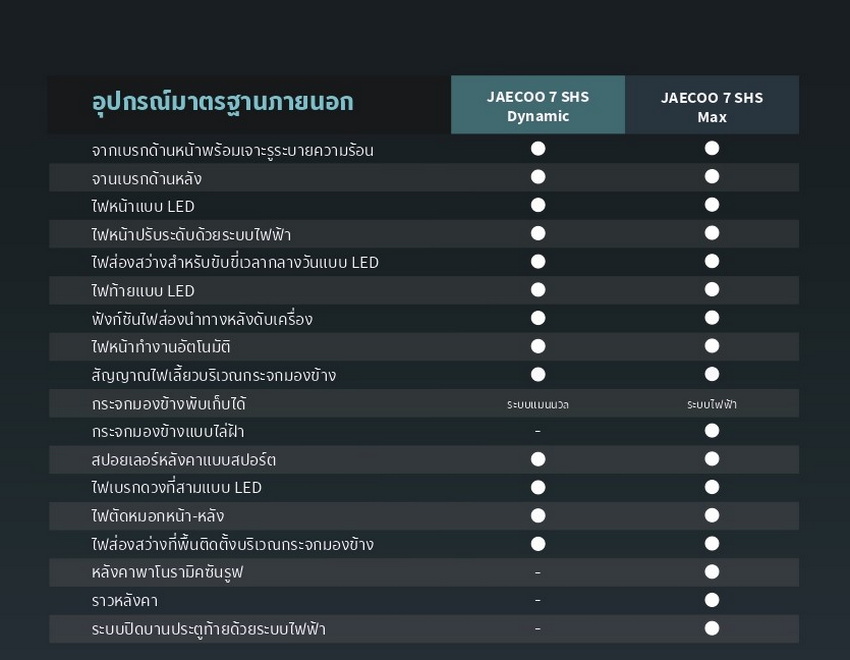This screenshot has height=660, width=850.
Task: Click the ฟังก์ชันไฟส่องนำทางหลังดับเครื่อง row label
Action: point(201,319)
